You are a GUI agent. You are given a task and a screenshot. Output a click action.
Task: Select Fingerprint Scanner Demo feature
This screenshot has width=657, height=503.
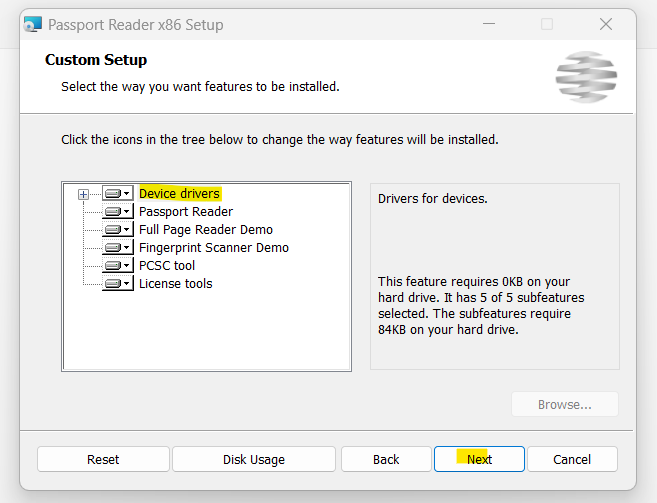click(x=214, y=248)
